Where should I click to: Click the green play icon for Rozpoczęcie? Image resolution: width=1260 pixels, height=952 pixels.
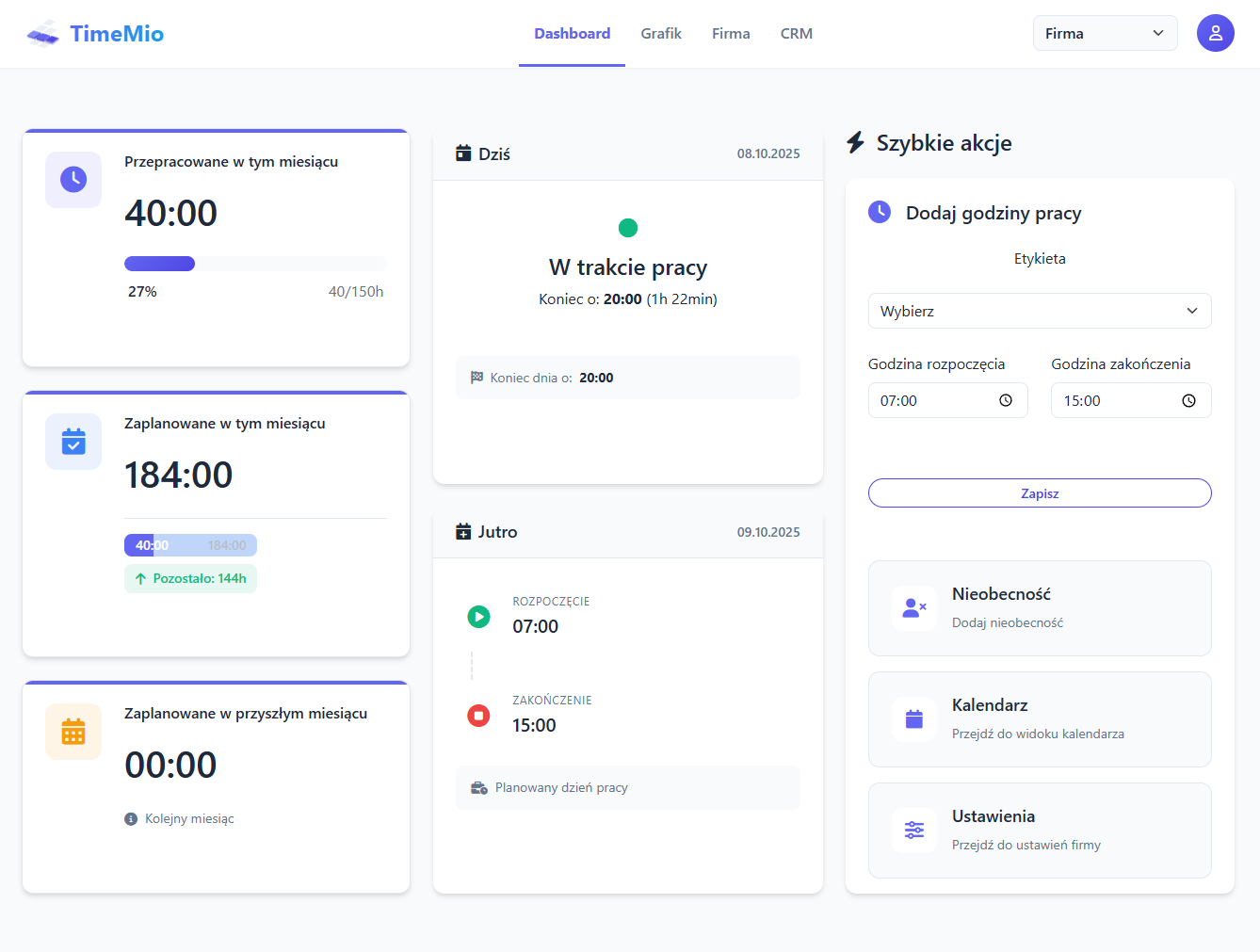pyautogui.click(x=478, y=617)
